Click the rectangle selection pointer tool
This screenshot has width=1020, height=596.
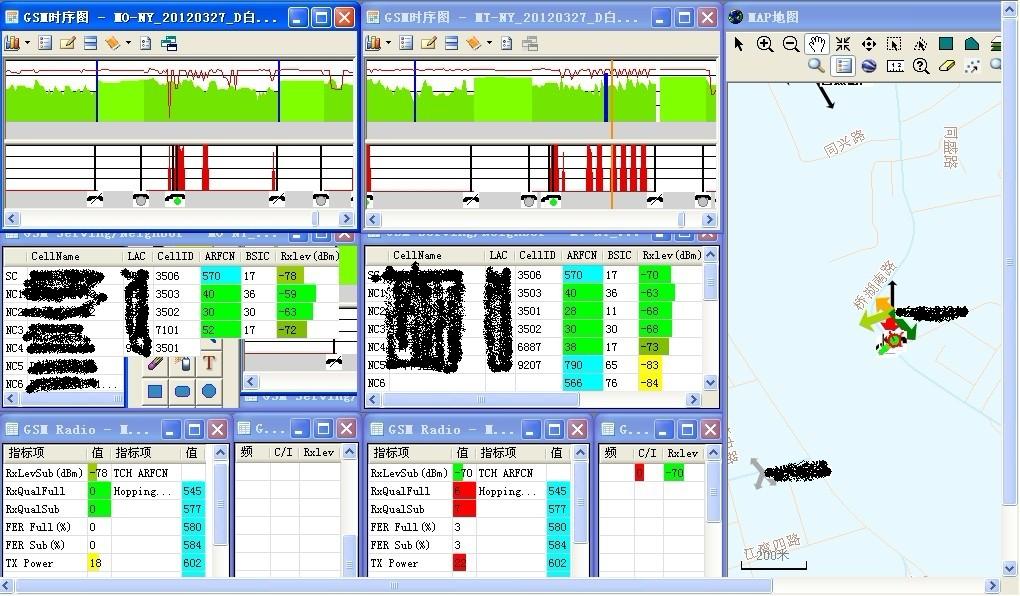coord(894,44)
